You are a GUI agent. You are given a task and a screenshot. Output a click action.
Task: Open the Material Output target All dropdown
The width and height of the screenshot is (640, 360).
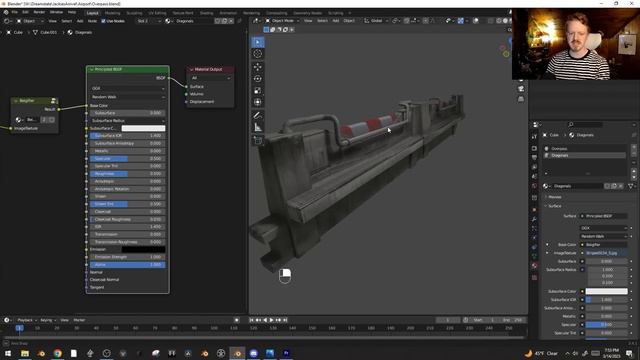pyautogui.click(x=211, y=78)
